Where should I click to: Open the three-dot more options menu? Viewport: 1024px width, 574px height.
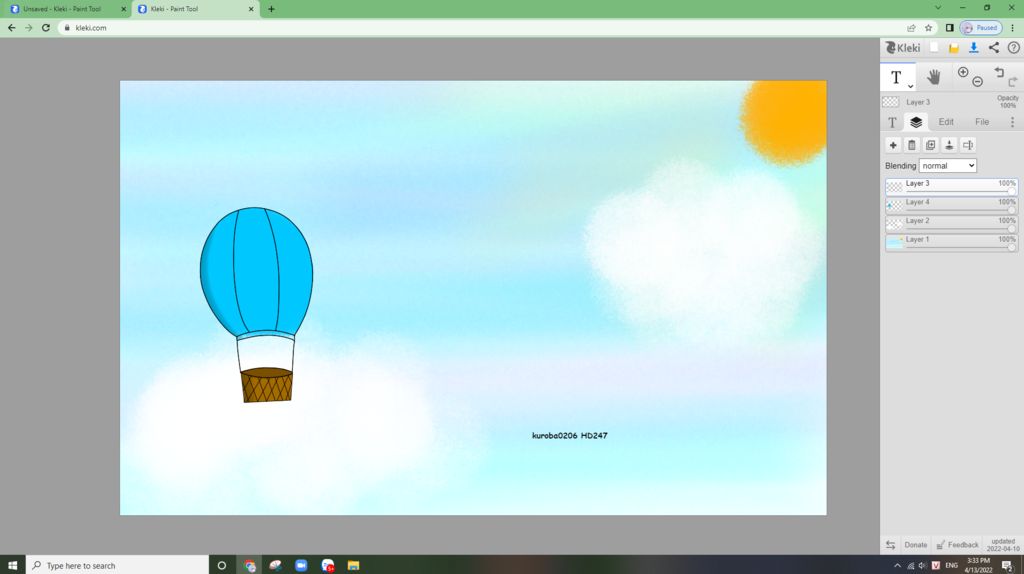point(1012,122)
